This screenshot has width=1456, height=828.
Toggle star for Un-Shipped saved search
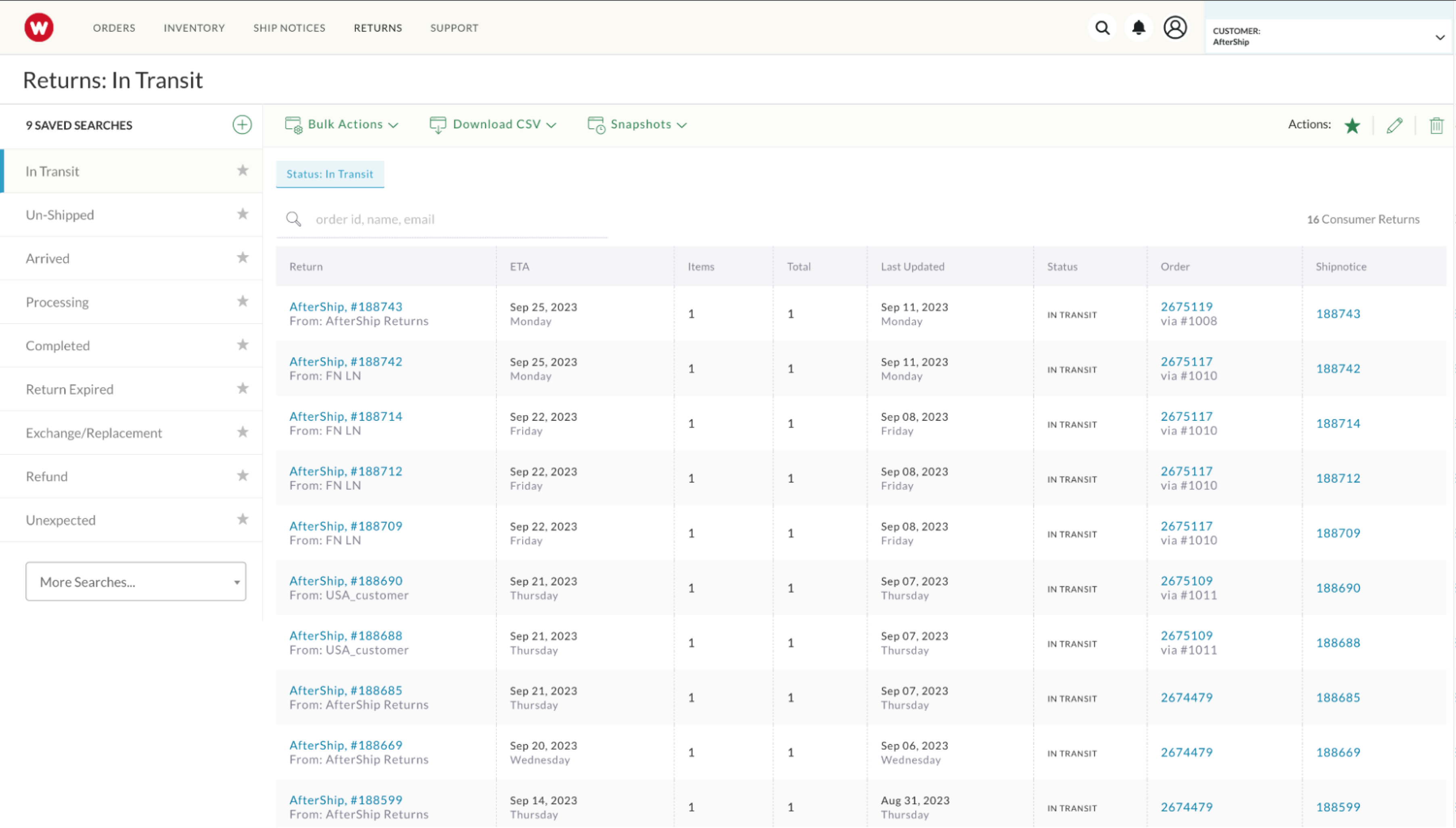pyautogui.click(x=243, y=214)
